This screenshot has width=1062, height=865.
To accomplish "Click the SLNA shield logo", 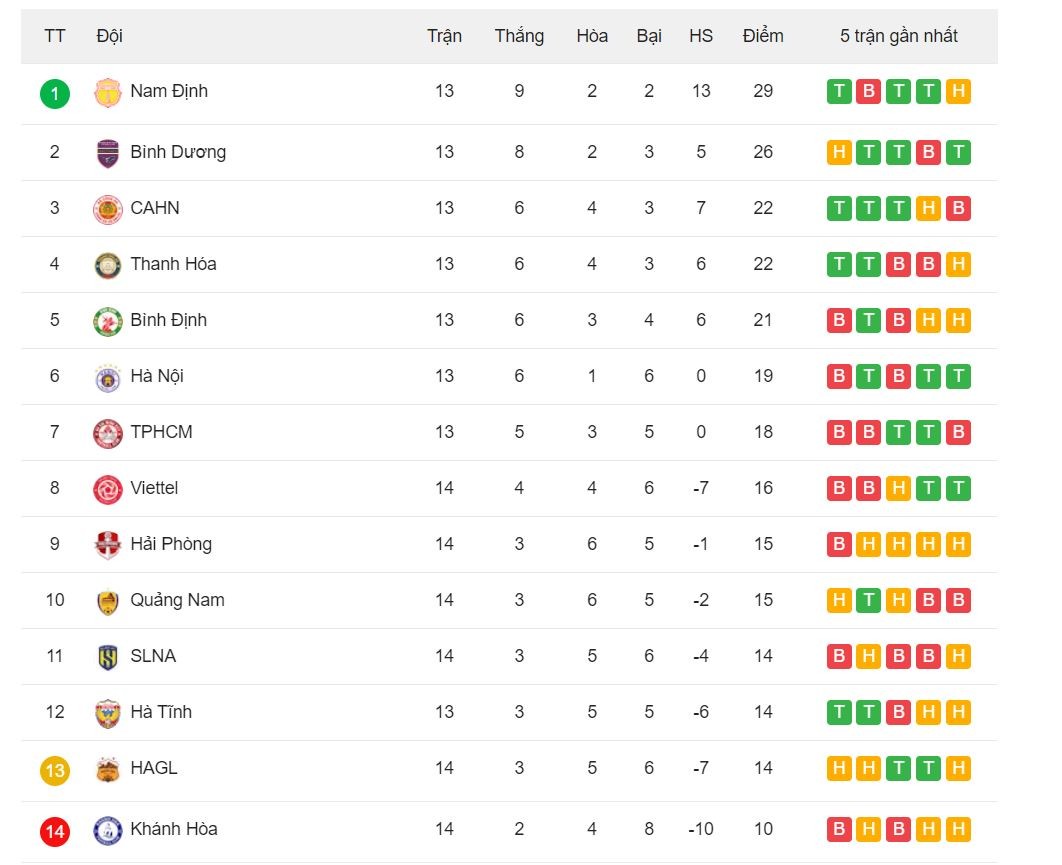I will (x=108, y=657).
